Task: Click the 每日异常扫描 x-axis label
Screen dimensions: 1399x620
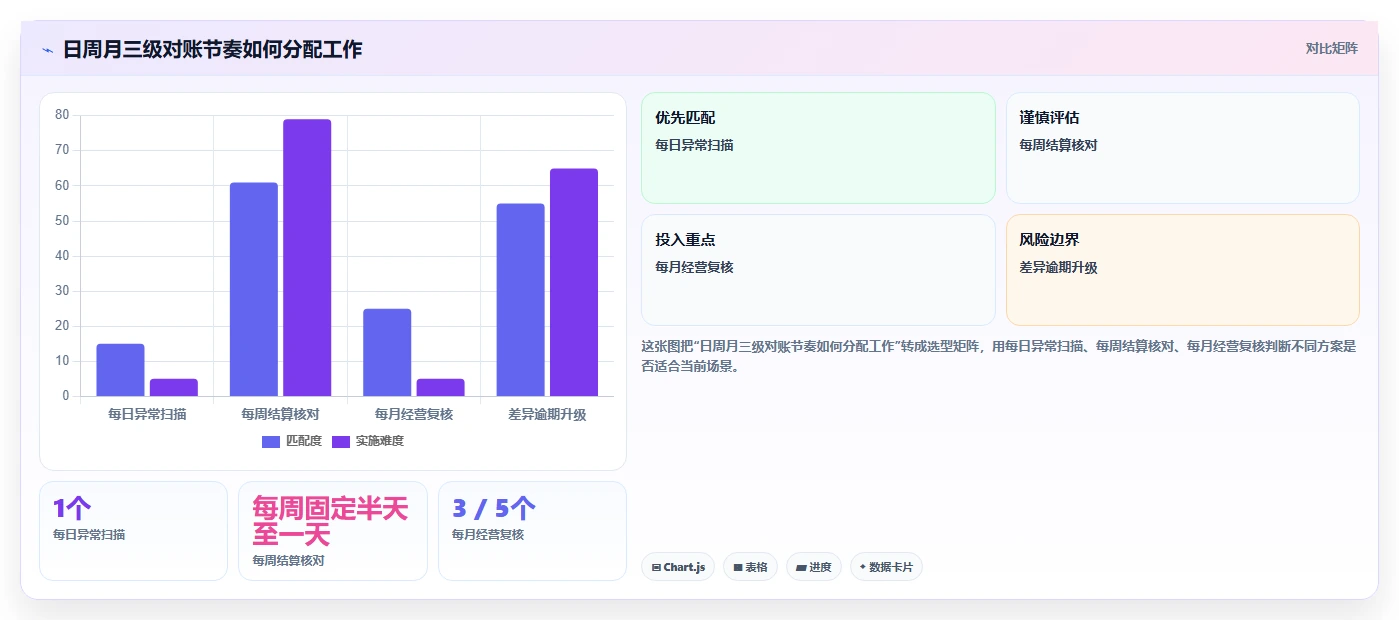Action: click(147, 414)
